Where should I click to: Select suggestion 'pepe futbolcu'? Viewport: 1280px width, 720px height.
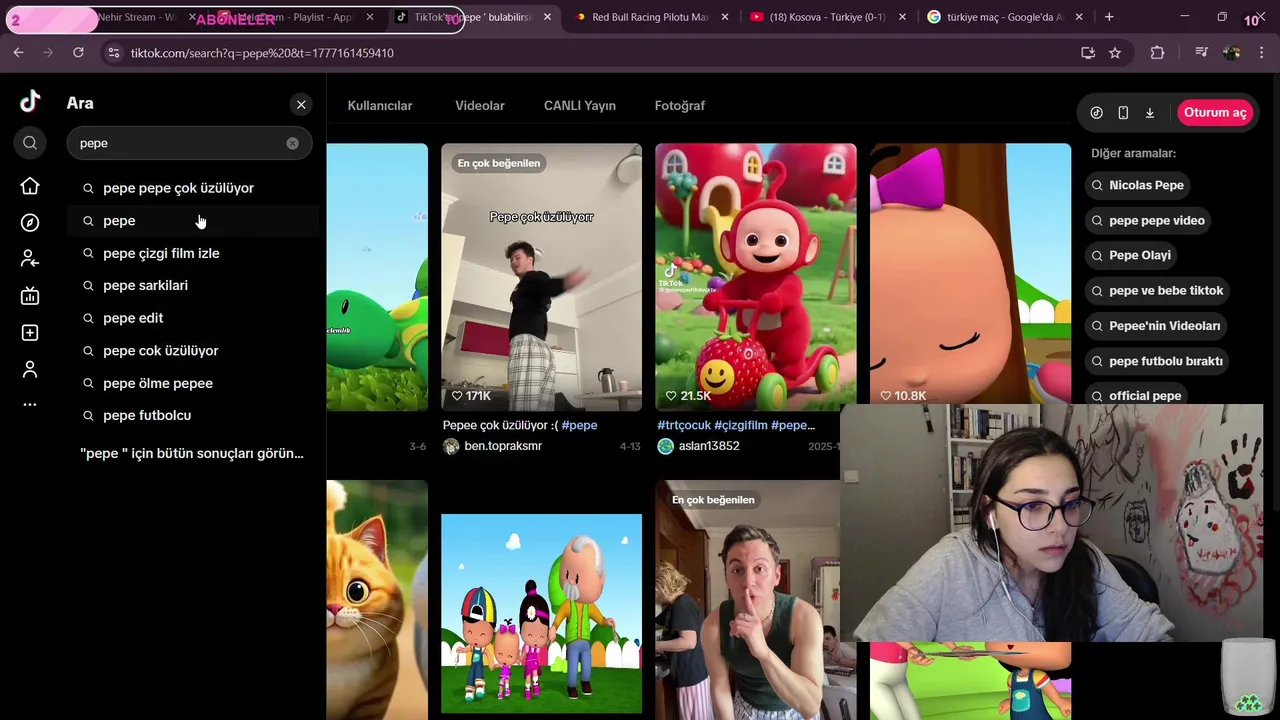193,415
